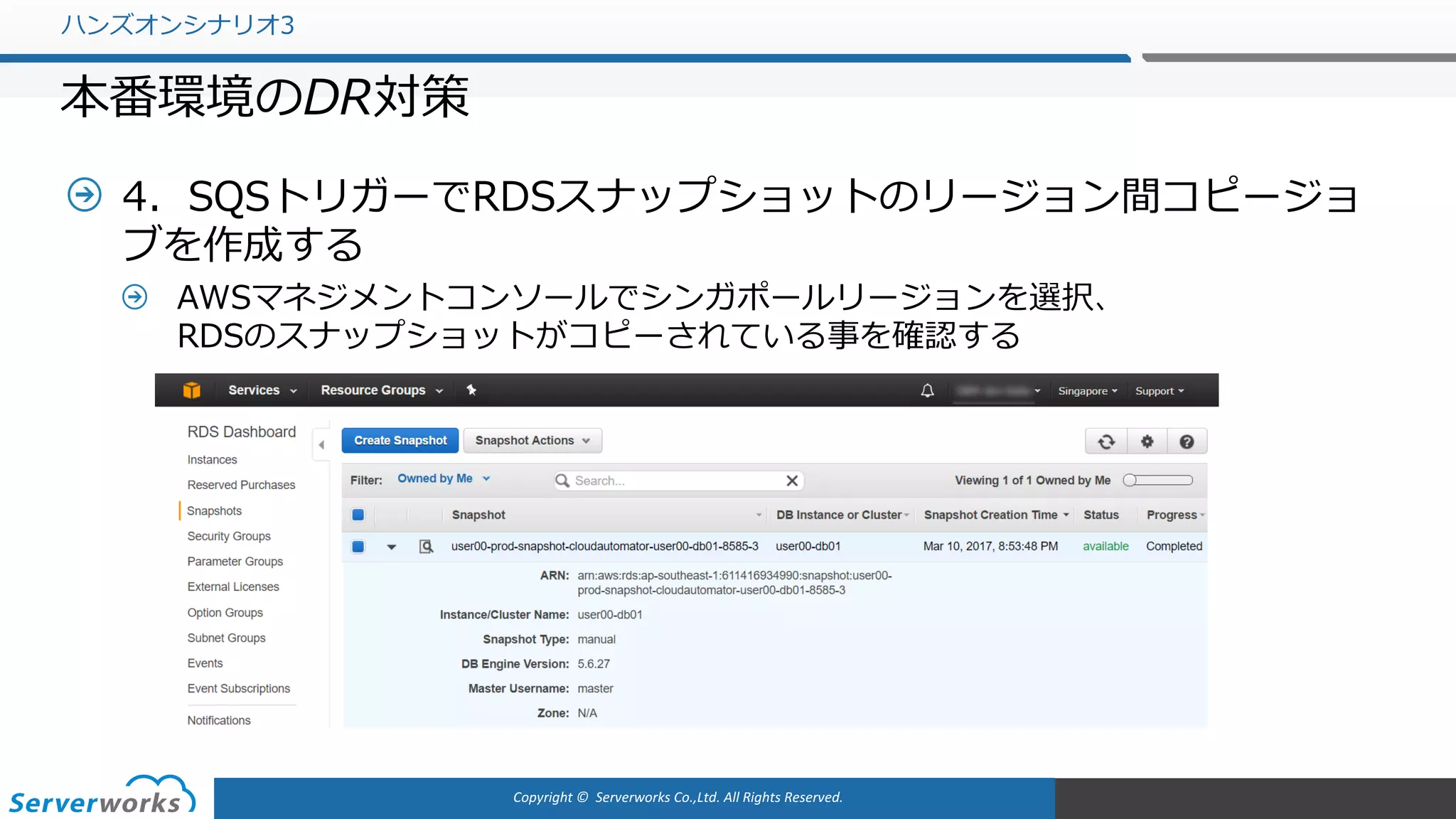
Task: Change the Owned by Me filter
Action: pyautogui.click(x=444, y=478)
